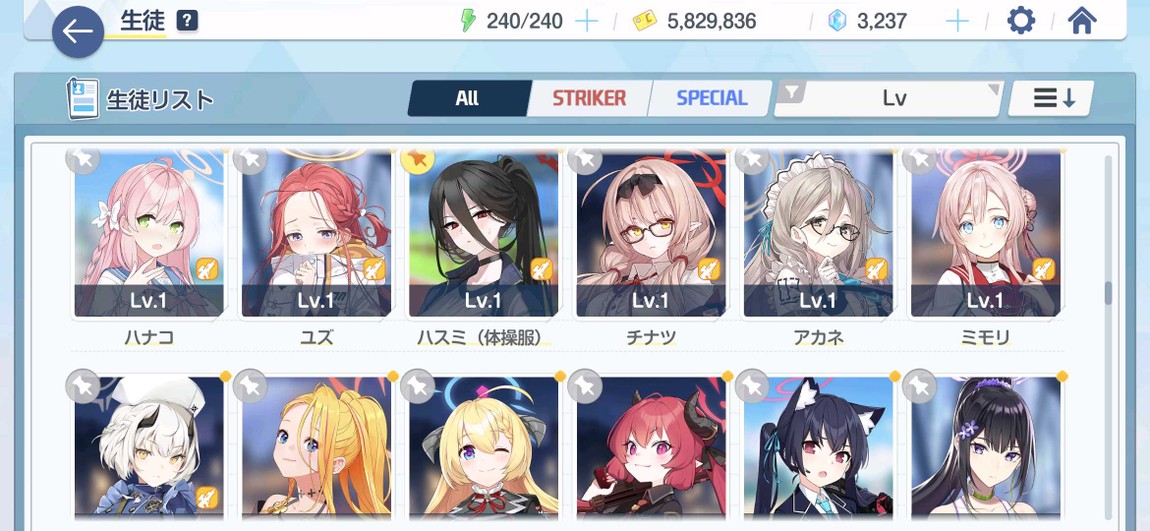Click the blue gem currency icon
Viewport: 1150px width, 531px height.
(x=837, y=21)
